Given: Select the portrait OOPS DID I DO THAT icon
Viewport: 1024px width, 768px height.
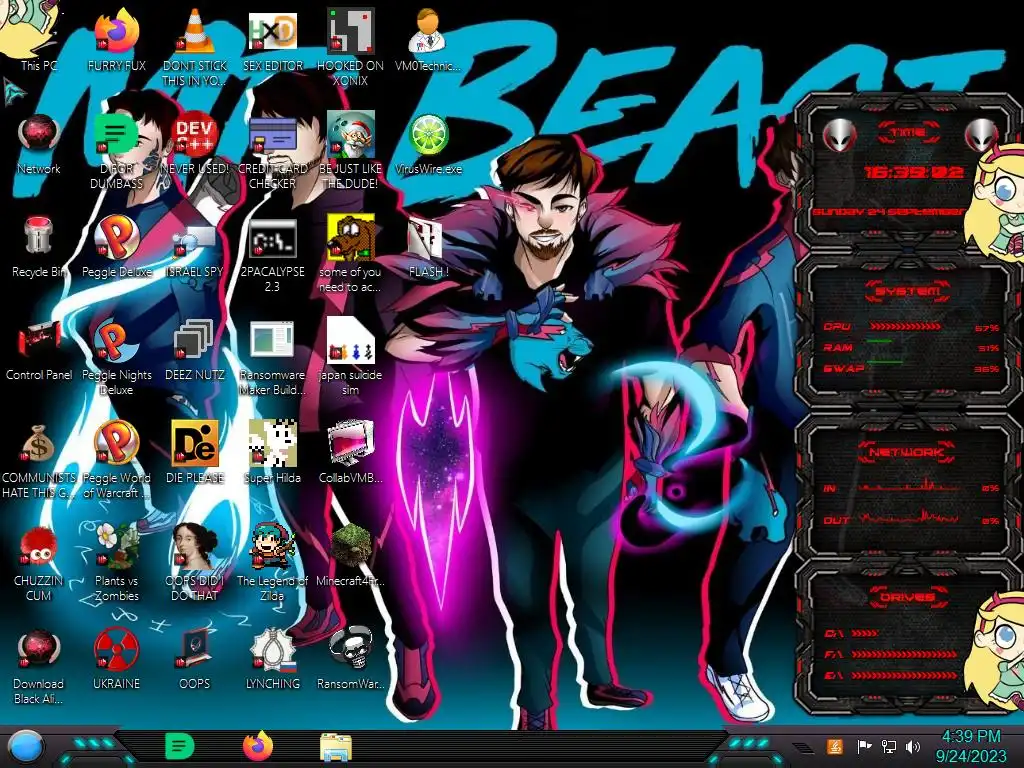Looking at the screenshot, I should point(194,563).
